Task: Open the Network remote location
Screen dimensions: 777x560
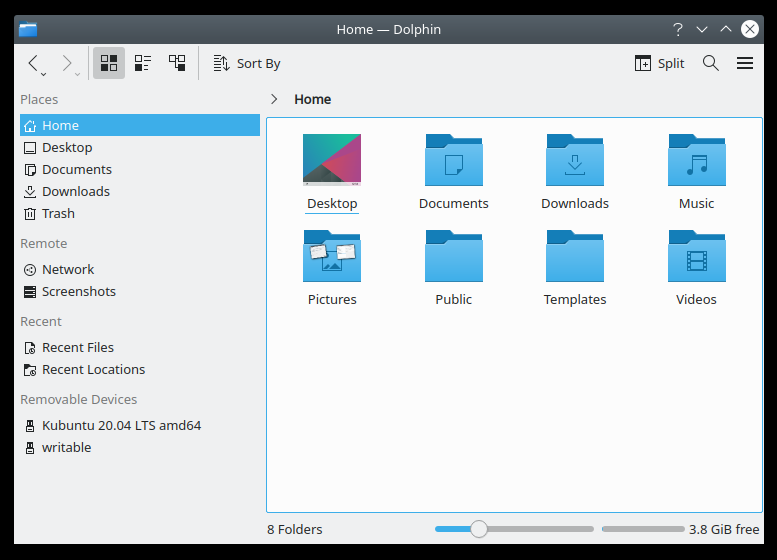Action: click(x=67, y=269)
